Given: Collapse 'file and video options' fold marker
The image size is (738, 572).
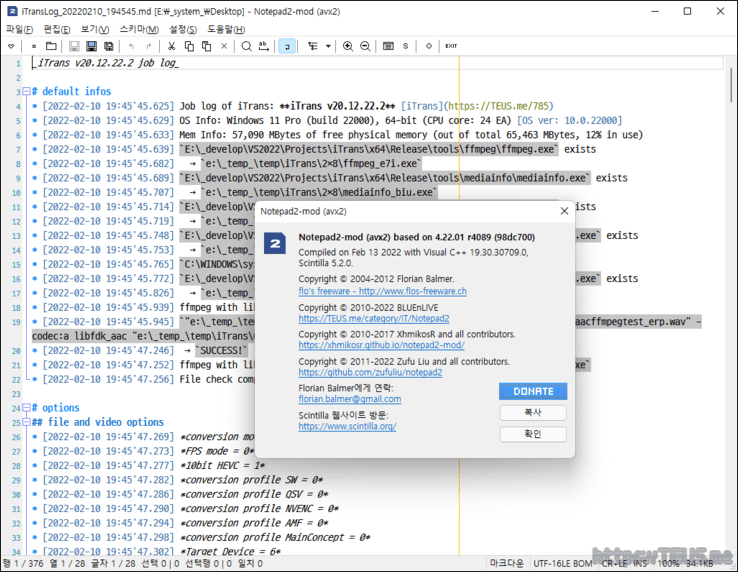Looking at the screenshot, I should click(x=26, y=422).
